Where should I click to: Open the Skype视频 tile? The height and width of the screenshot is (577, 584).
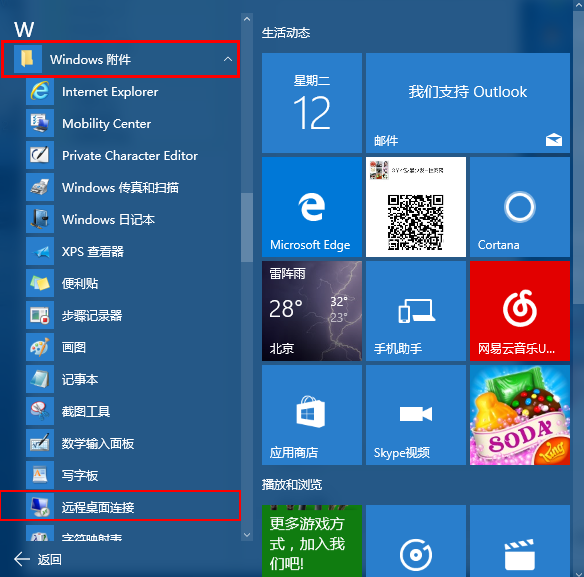[x=416, y=415]
